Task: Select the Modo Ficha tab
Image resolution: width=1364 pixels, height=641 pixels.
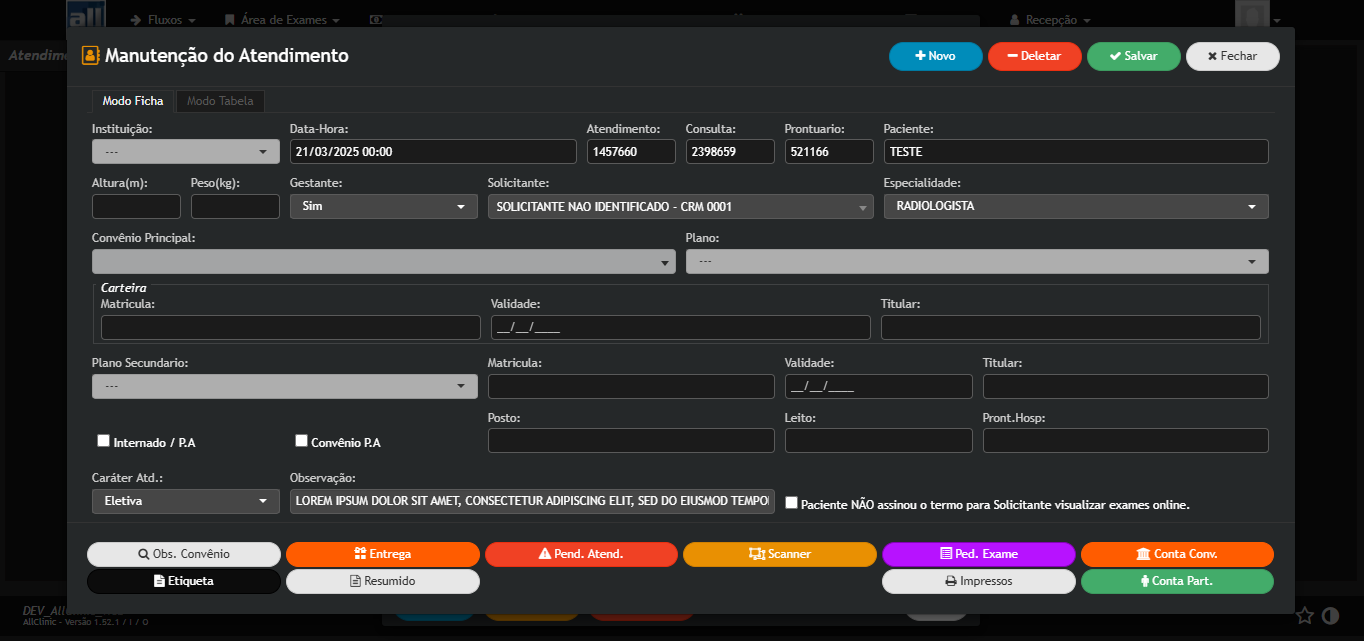Action: 133,101
